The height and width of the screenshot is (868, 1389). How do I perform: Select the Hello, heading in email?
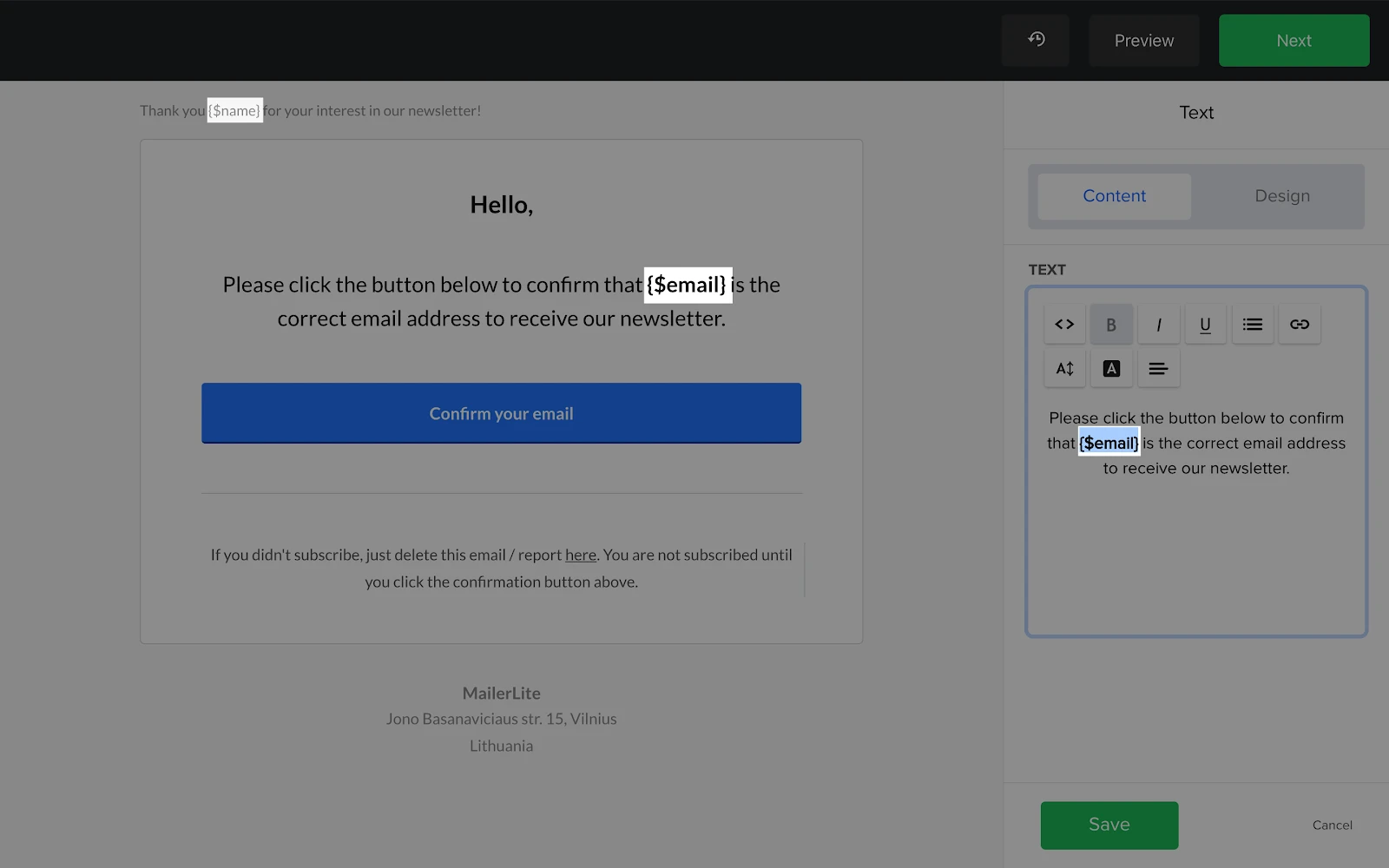501,205
